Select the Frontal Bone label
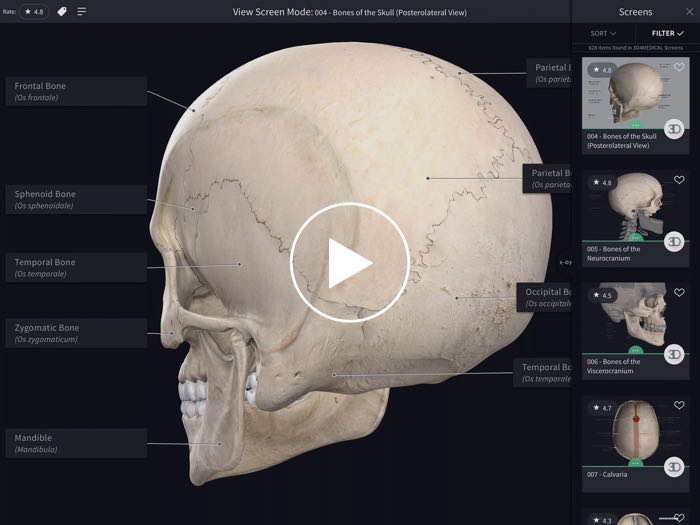Image resolution: width=700 pixels, height=525 pixels. [76, 92]
